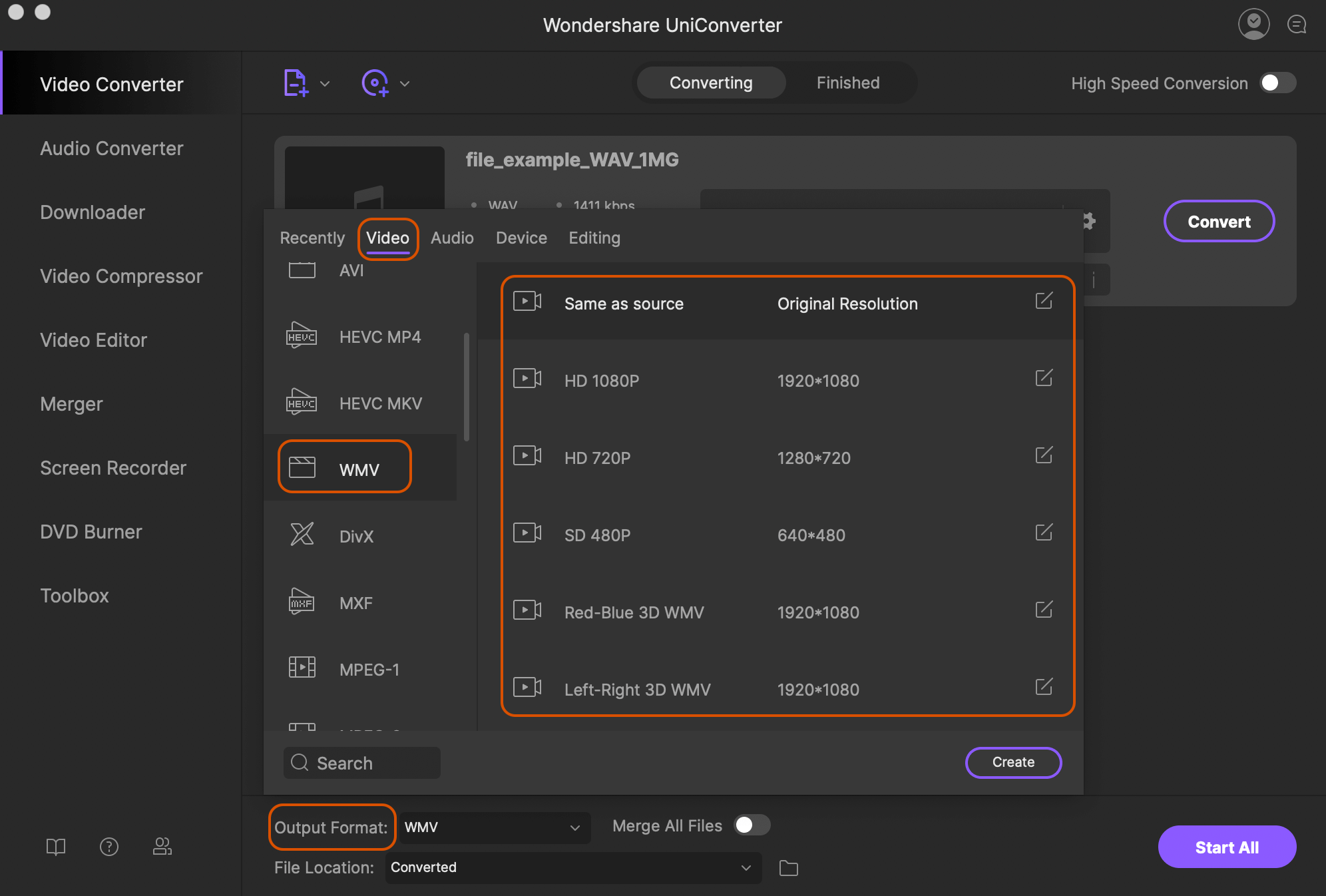Click the community users icon
The image size is (1326, 896).
coord(162,846)
